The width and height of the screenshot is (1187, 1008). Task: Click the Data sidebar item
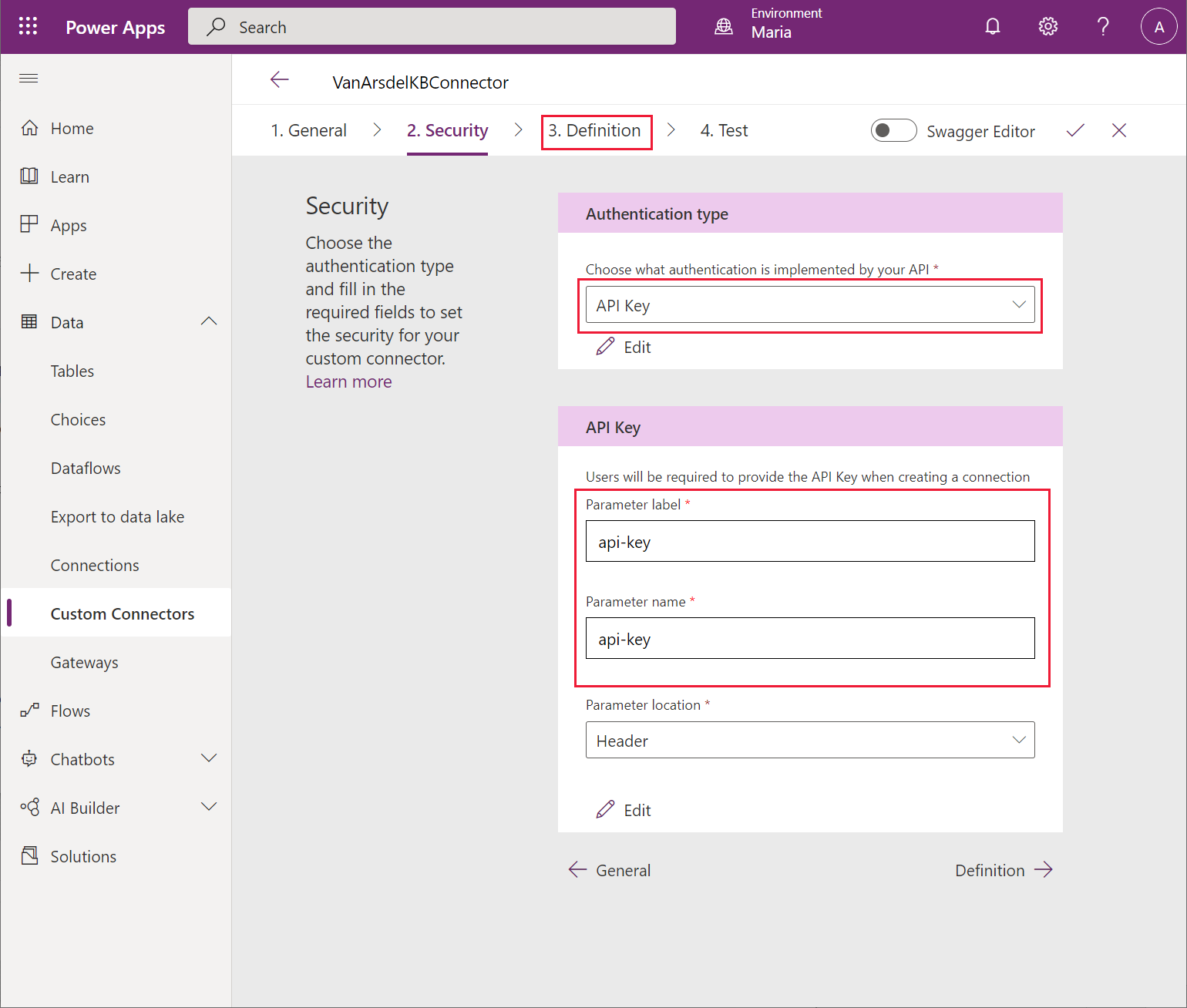tap(67, 323)
